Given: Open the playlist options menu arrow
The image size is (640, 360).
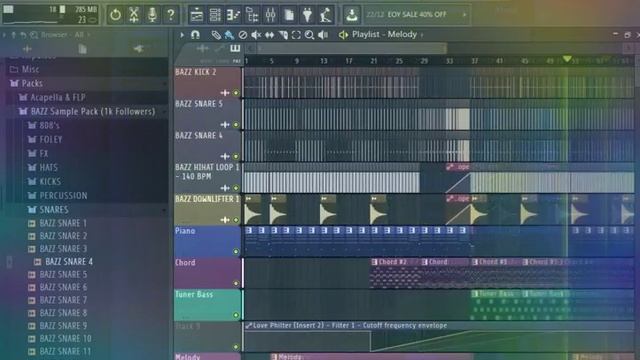Looking at the screenshot, I should 182,35.
